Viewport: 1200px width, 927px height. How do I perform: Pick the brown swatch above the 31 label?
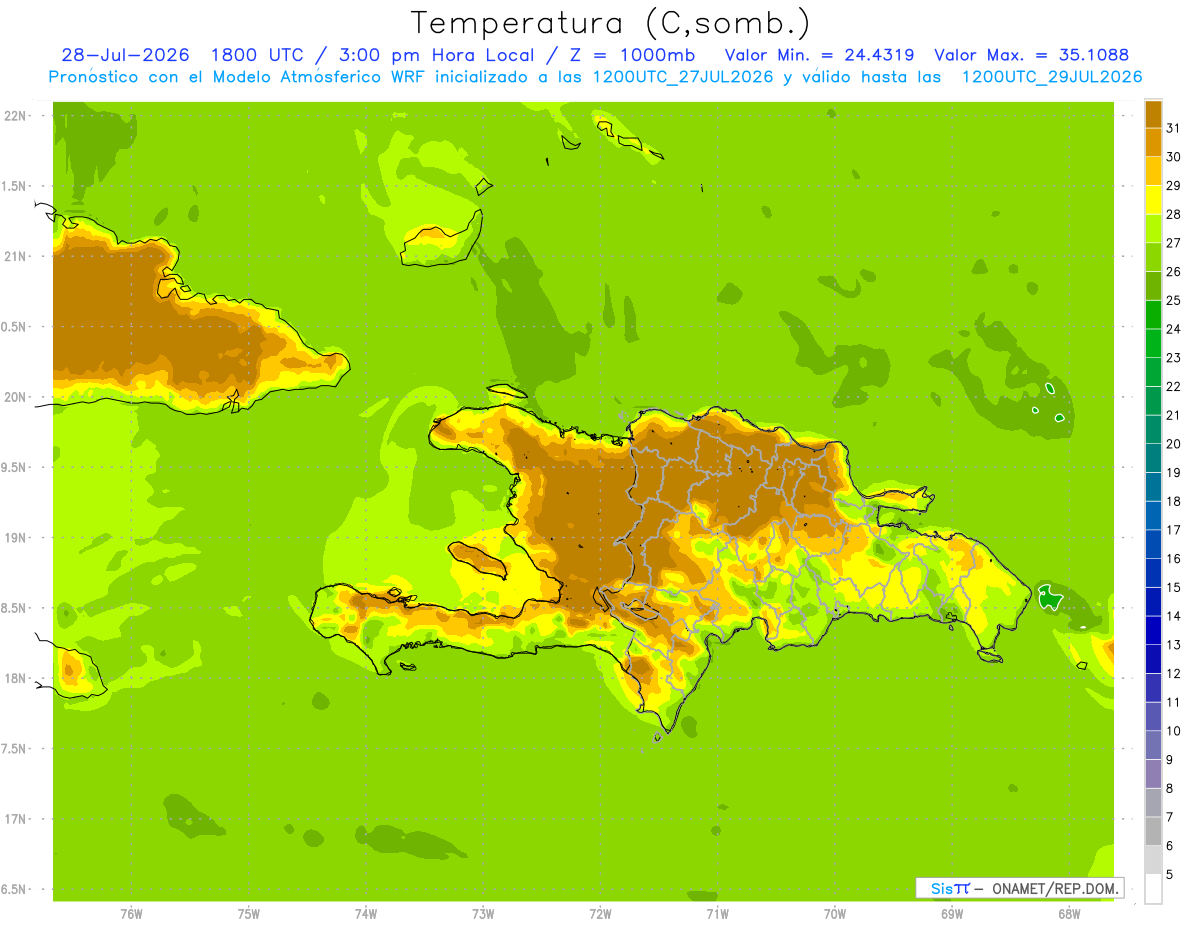pos(1153,114)
